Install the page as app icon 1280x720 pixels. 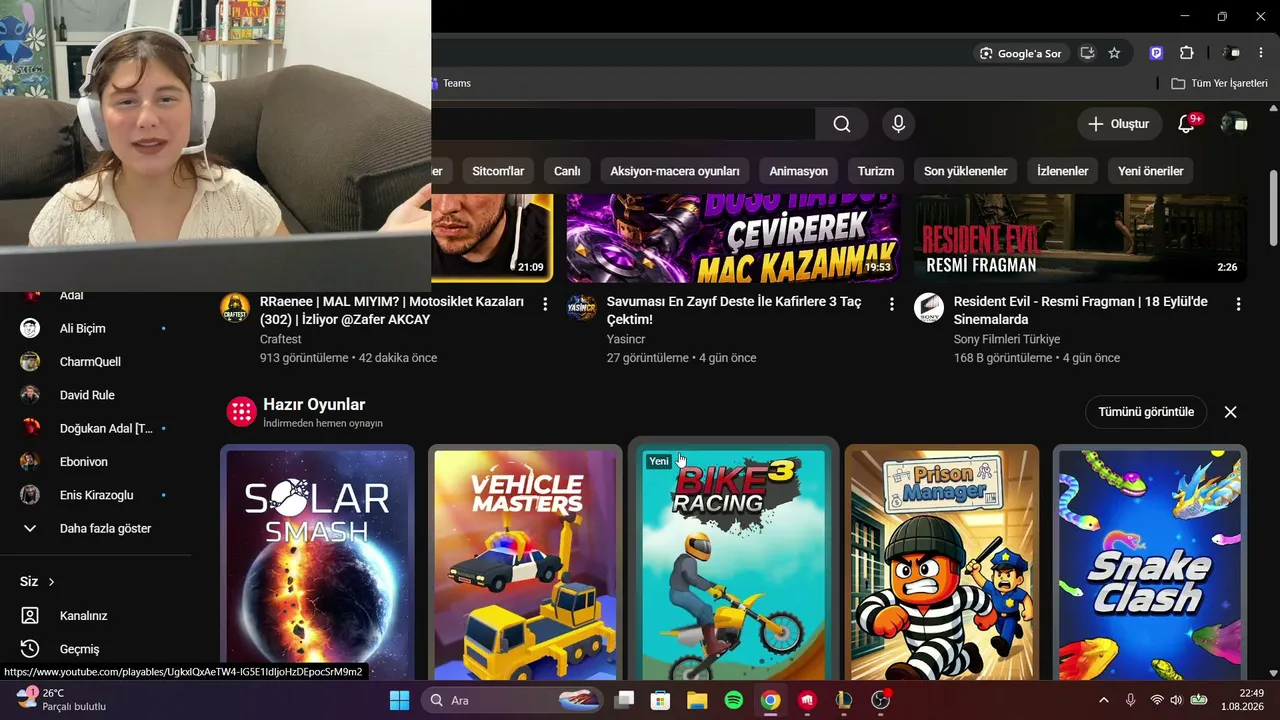click(x=1087, y=53)
